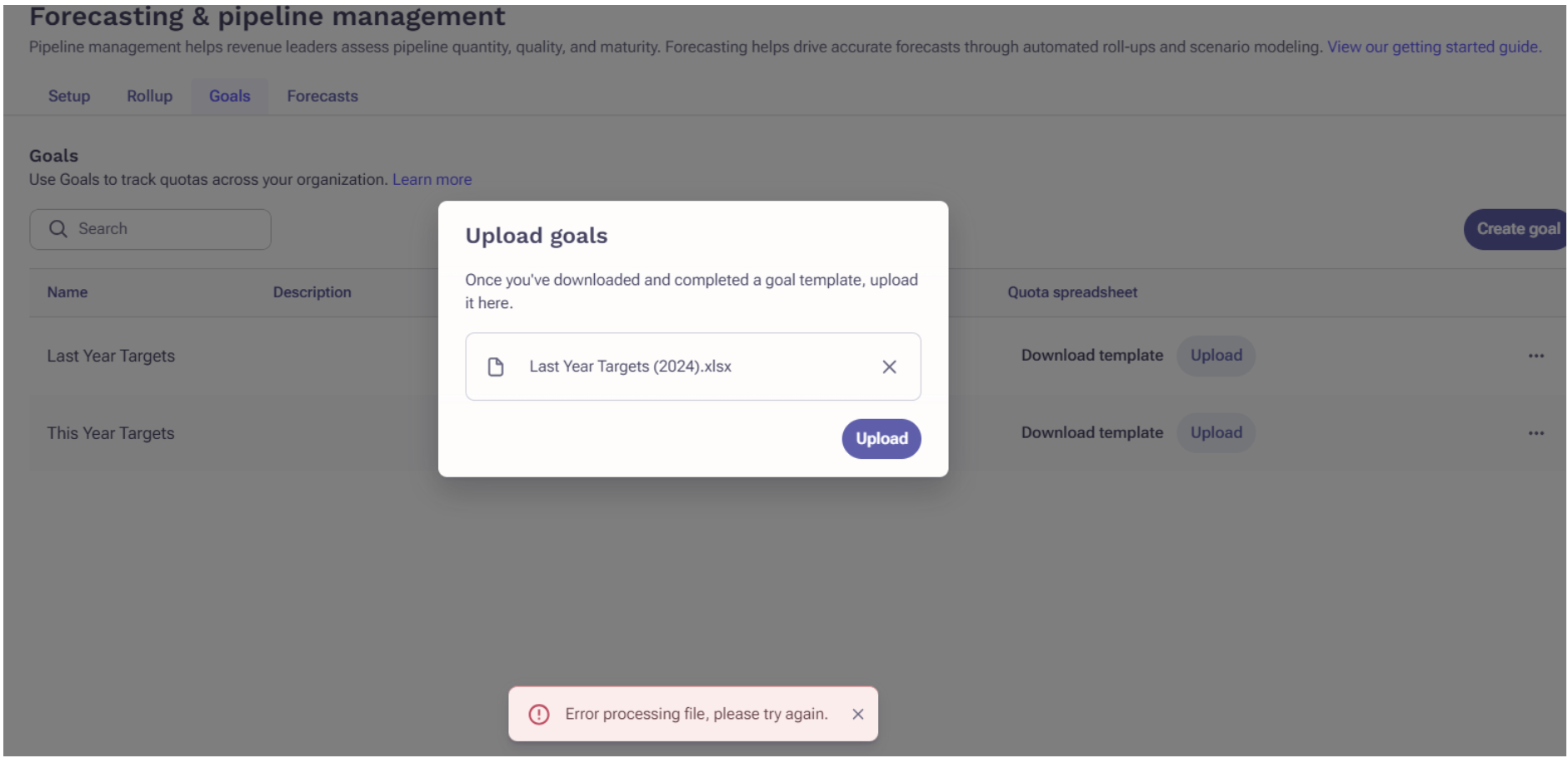Open more options for Last Year Targets

point(1536,356)
